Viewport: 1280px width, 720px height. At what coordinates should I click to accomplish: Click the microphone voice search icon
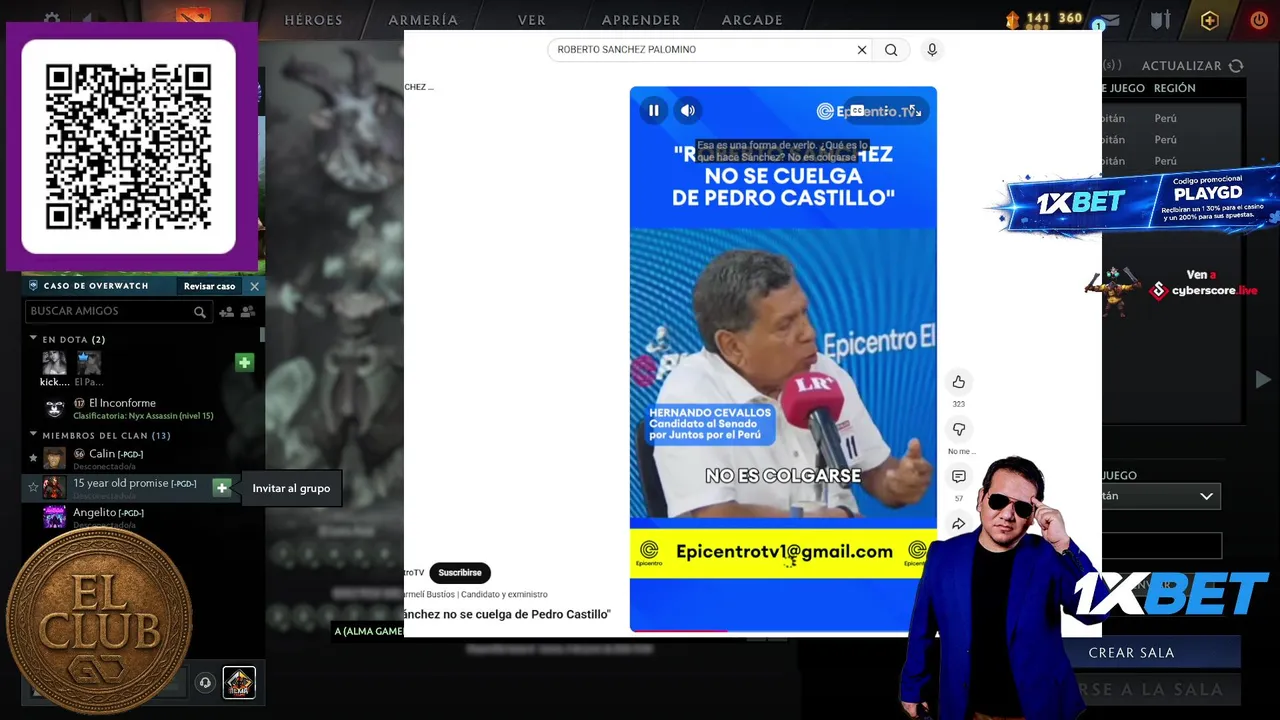(932, 50)
